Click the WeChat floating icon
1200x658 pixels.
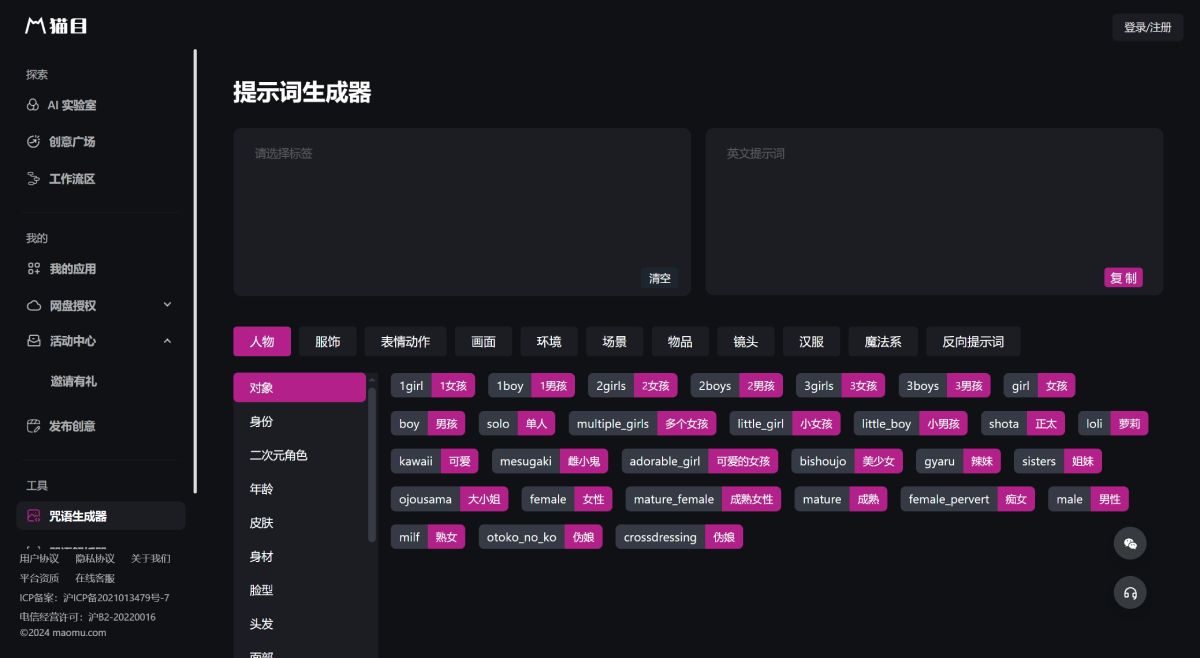(x=1130, y=543)
